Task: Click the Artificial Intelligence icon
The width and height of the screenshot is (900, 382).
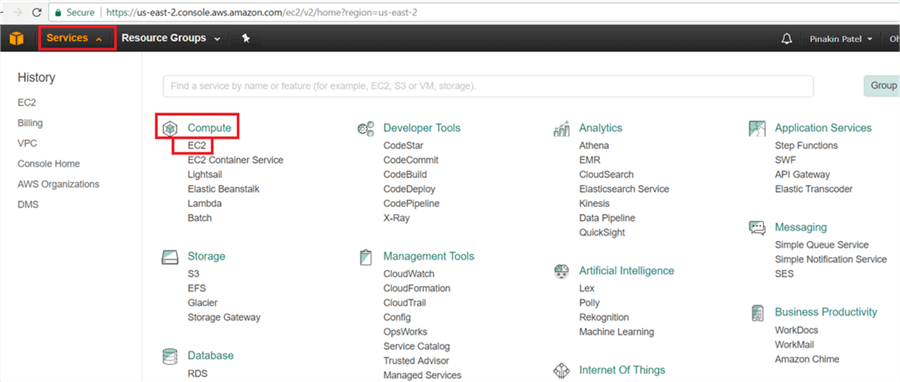Action: (561, 271)
